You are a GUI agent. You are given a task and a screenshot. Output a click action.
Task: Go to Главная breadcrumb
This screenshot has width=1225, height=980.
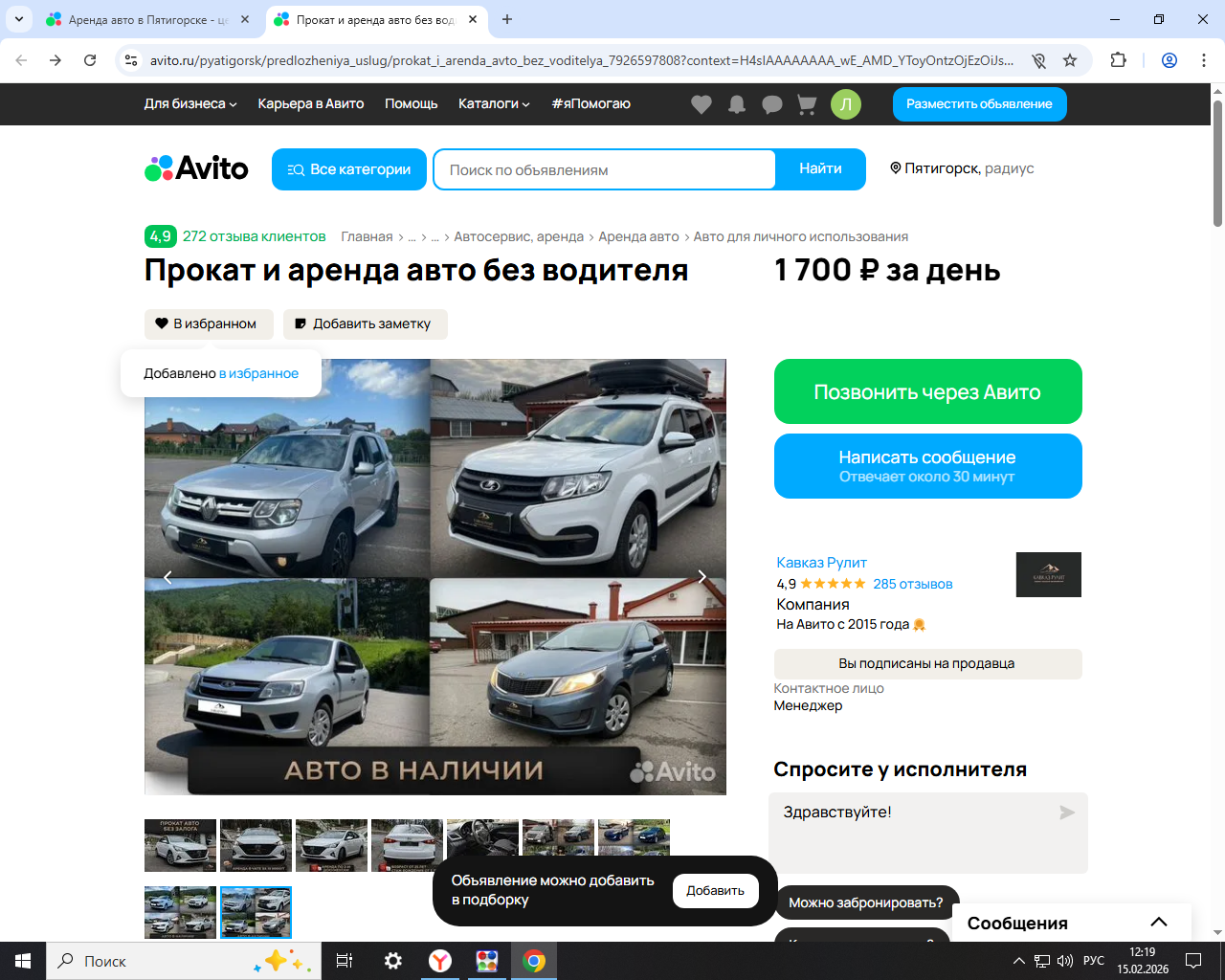coord(367,237)
